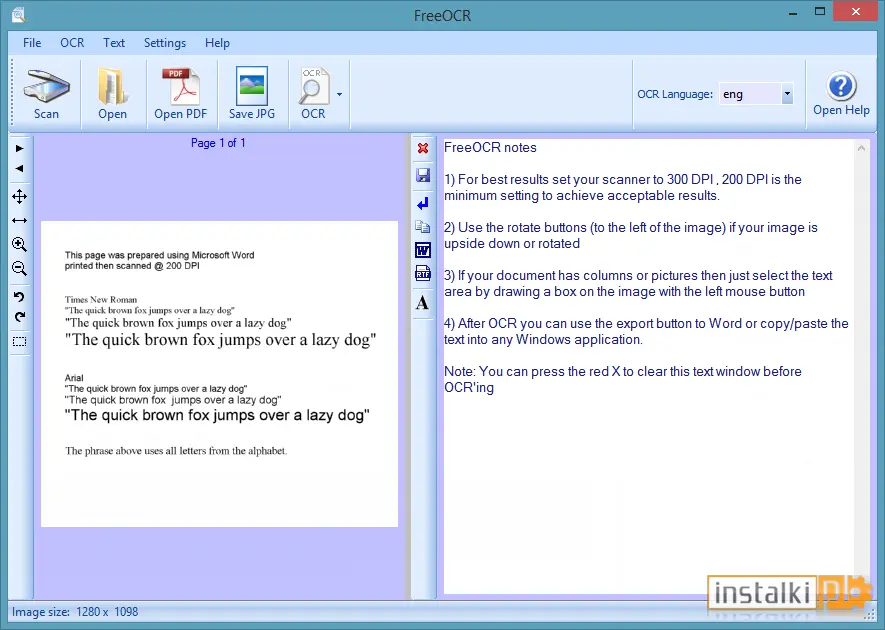Start recognition with the OCR magnifier button
The height and width of the screenshot is (630, 885).
point(313,94)
